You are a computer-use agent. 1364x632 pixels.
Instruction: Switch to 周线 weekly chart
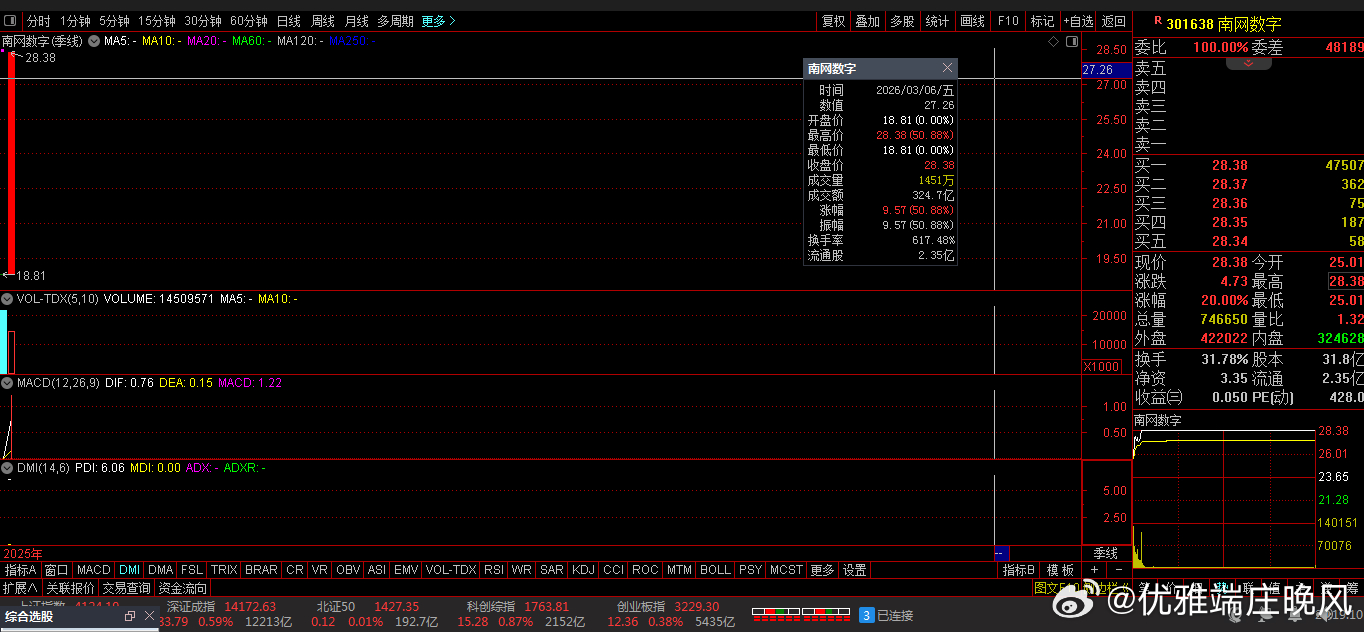coord(323,21)
